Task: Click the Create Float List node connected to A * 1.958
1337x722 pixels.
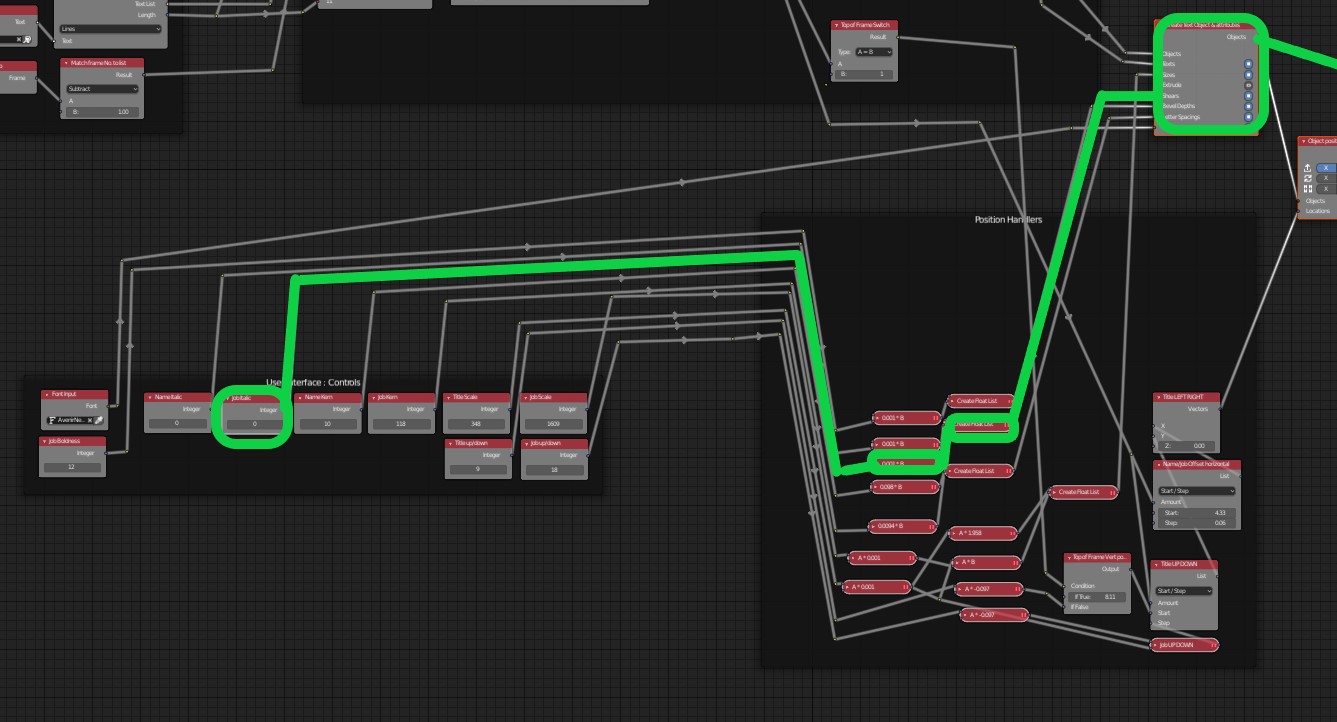Action: 1082,492
